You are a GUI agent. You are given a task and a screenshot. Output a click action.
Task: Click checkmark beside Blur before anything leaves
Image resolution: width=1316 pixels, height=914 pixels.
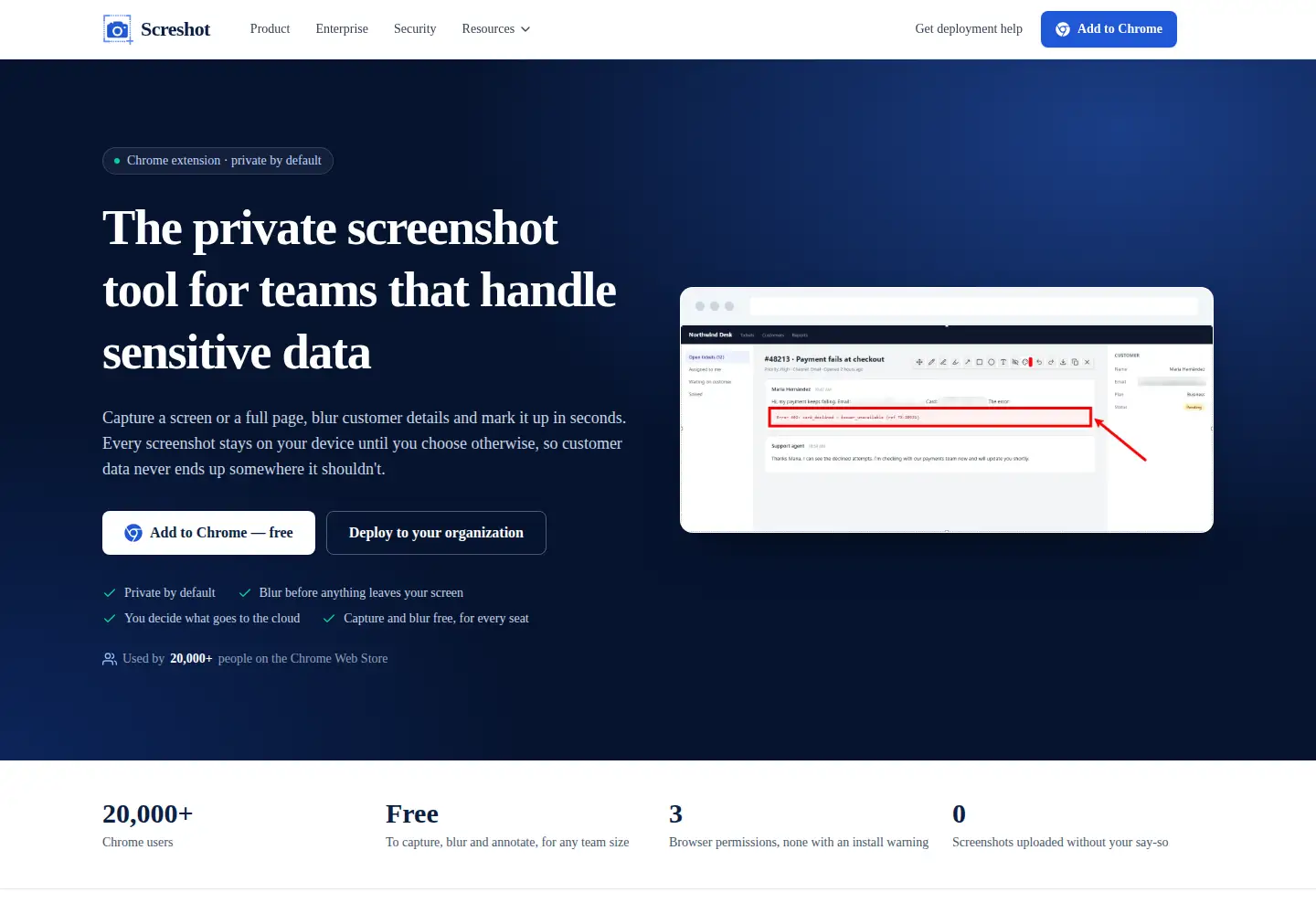coord(245,593)
